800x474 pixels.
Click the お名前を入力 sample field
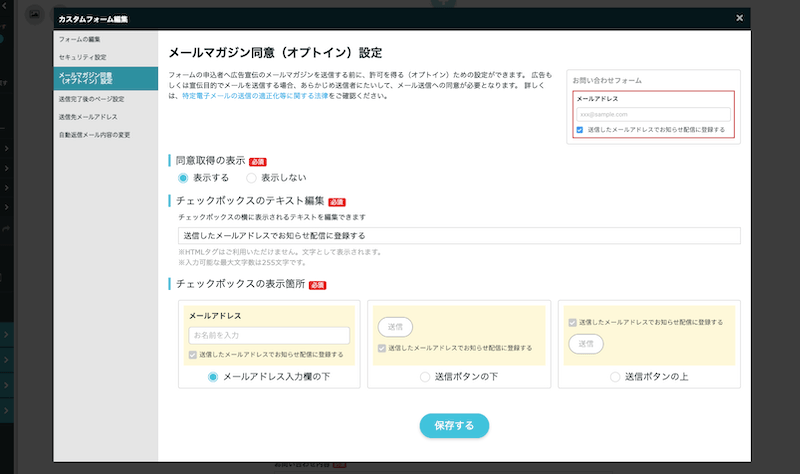pos(268,335)
